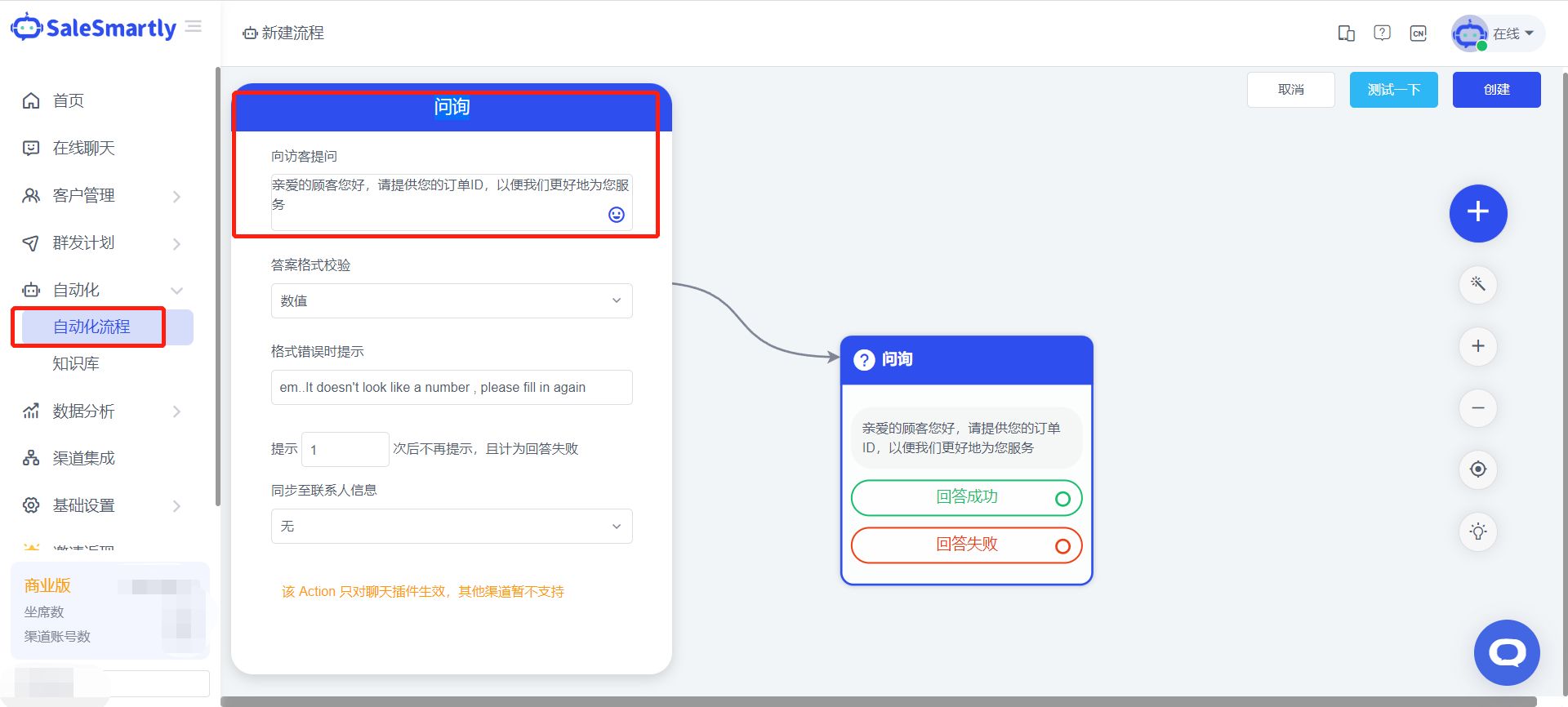Click the 基础设置 gear icon
1568x707 pixels.
(31, 505)
